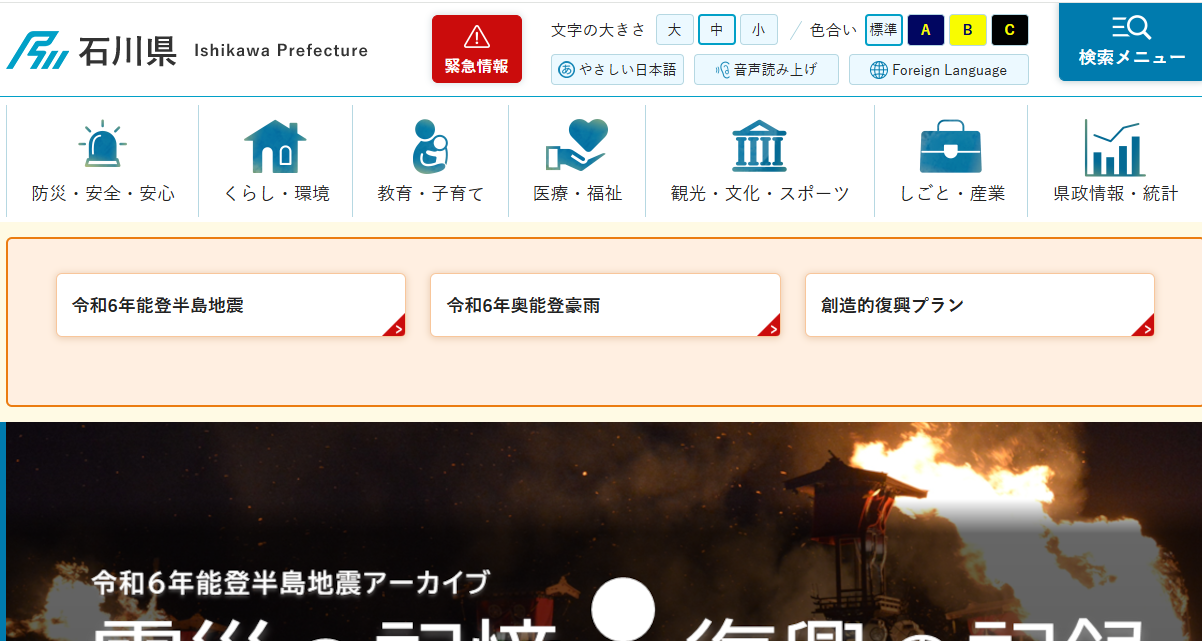Set text size to 大

[675, 30]
